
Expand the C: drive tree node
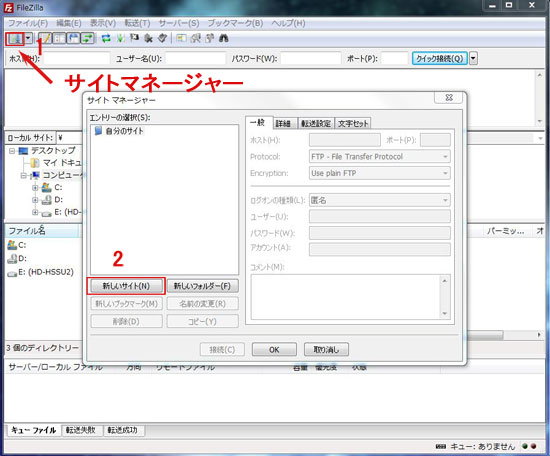[35, 188]
